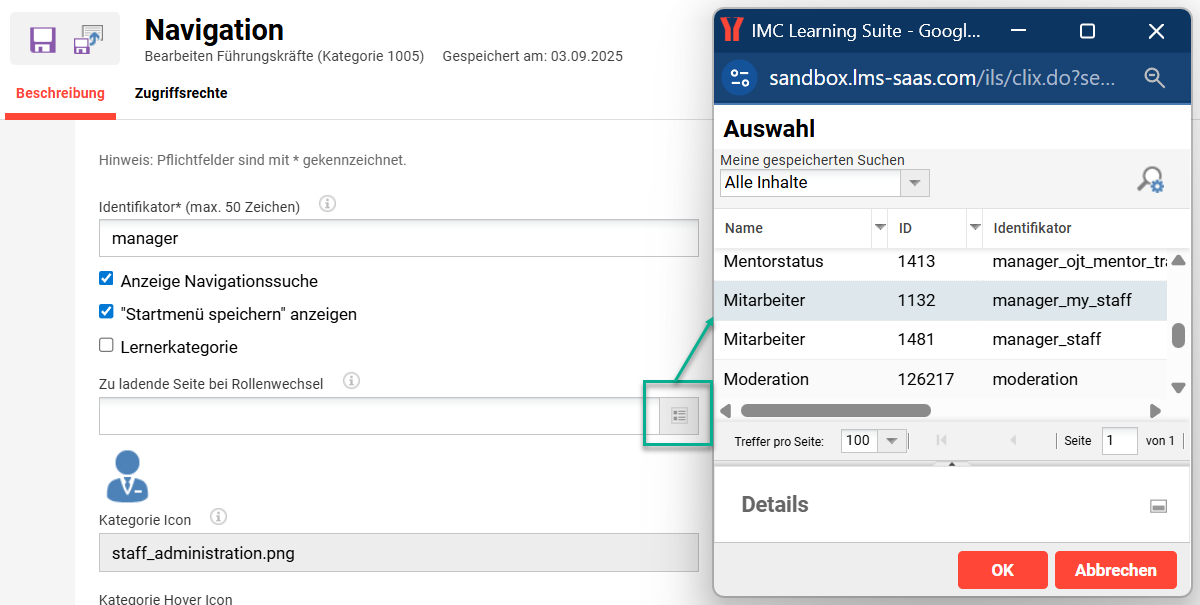Click the info icon beside Kategorie Icon
1200x605 pixels.
(x=219, y=517)
